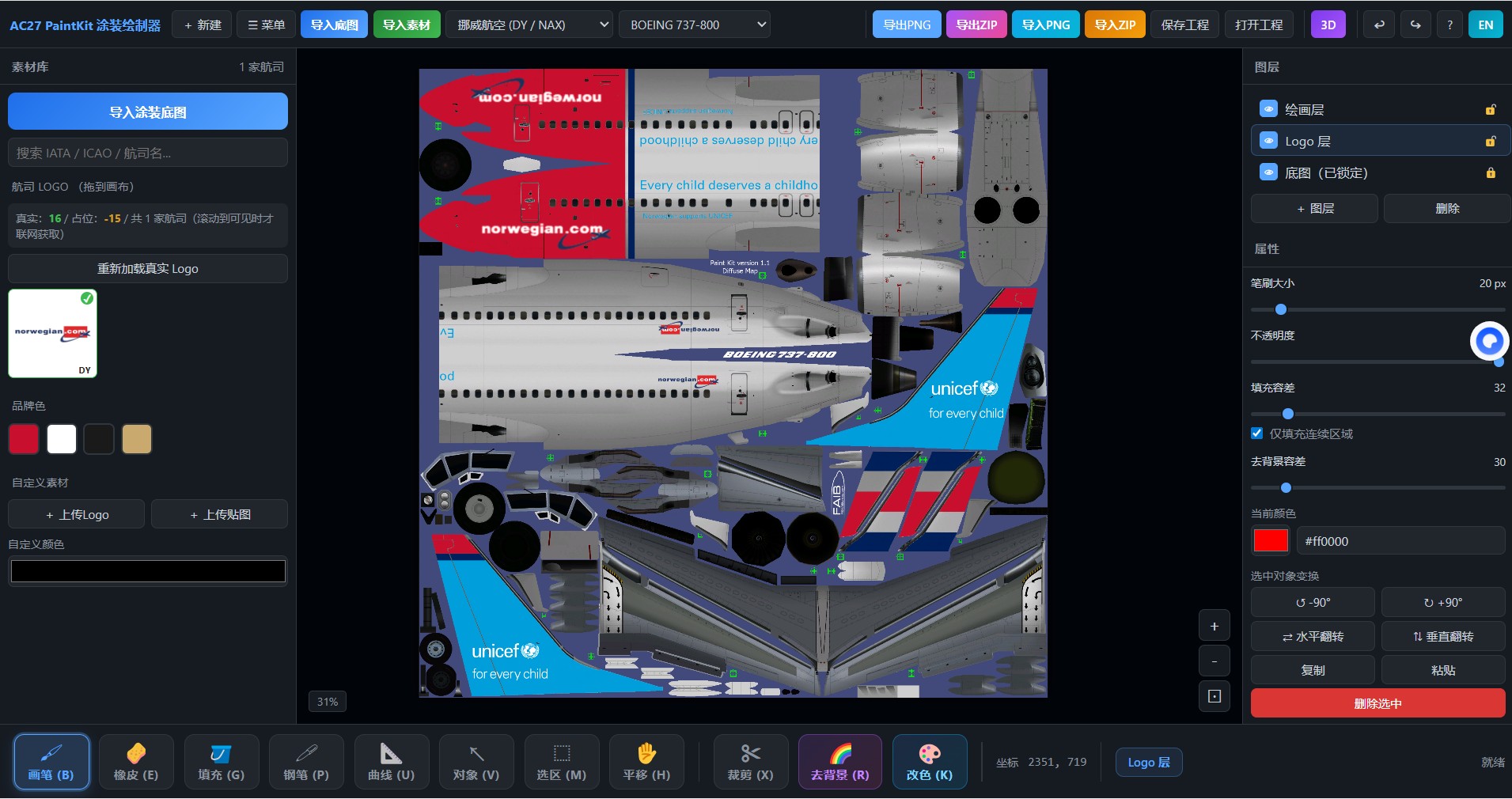Open the BOEING 737-800 aircraft dropdown

695,25
